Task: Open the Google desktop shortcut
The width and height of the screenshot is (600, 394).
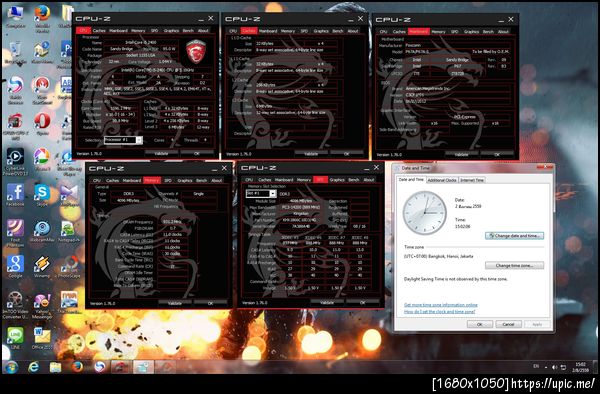Action: point(15,266)
